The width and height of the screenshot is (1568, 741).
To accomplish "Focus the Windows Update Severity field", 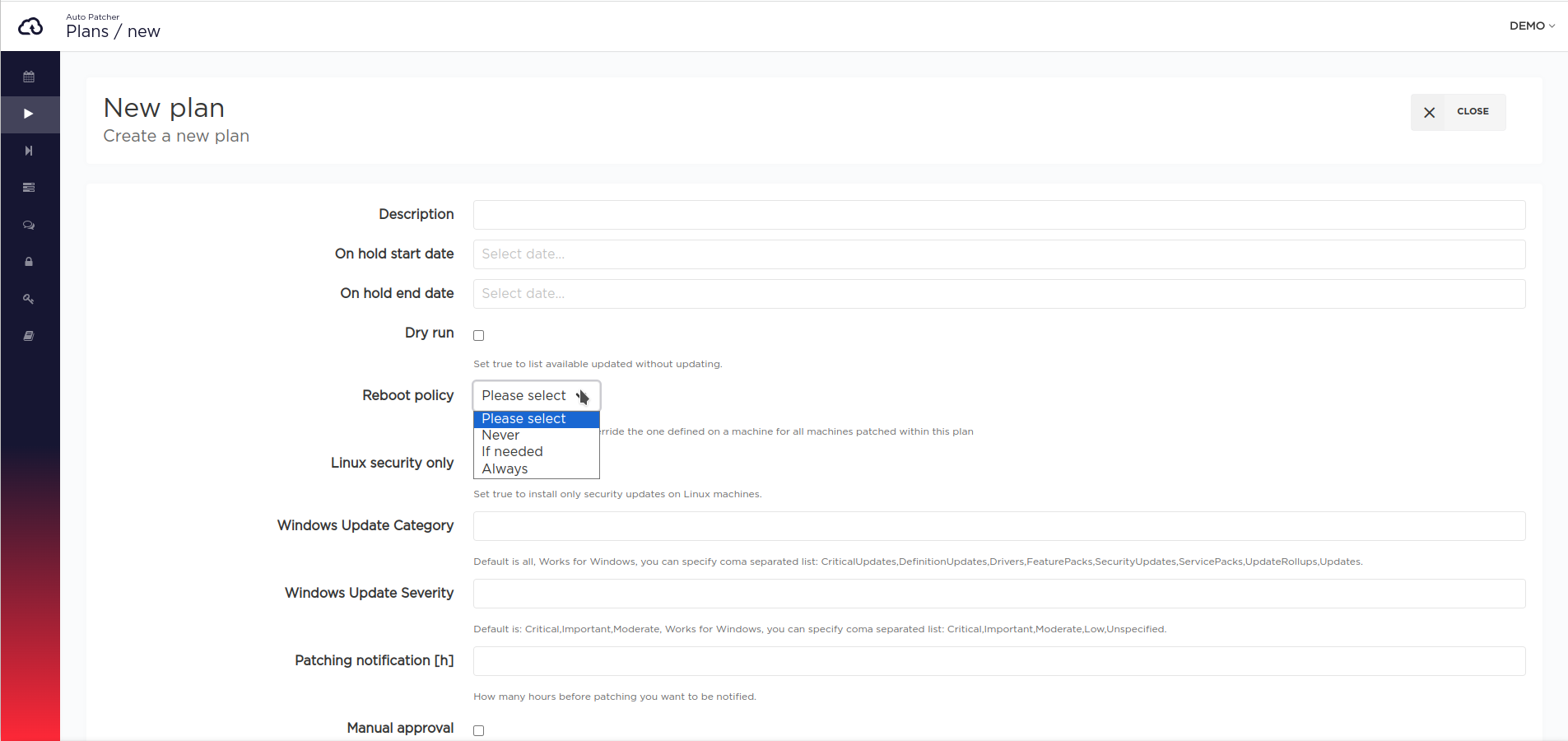I will (999, 594).
